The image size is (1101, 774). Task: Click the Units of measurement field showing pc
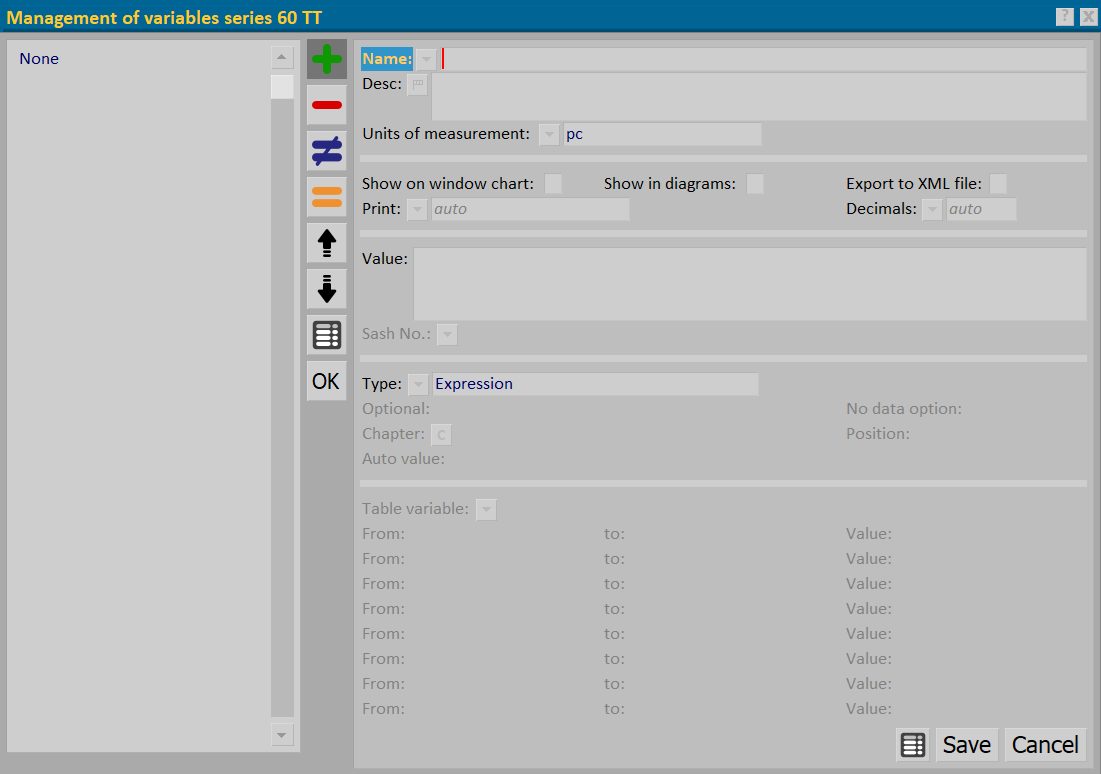tap(662, 134)
